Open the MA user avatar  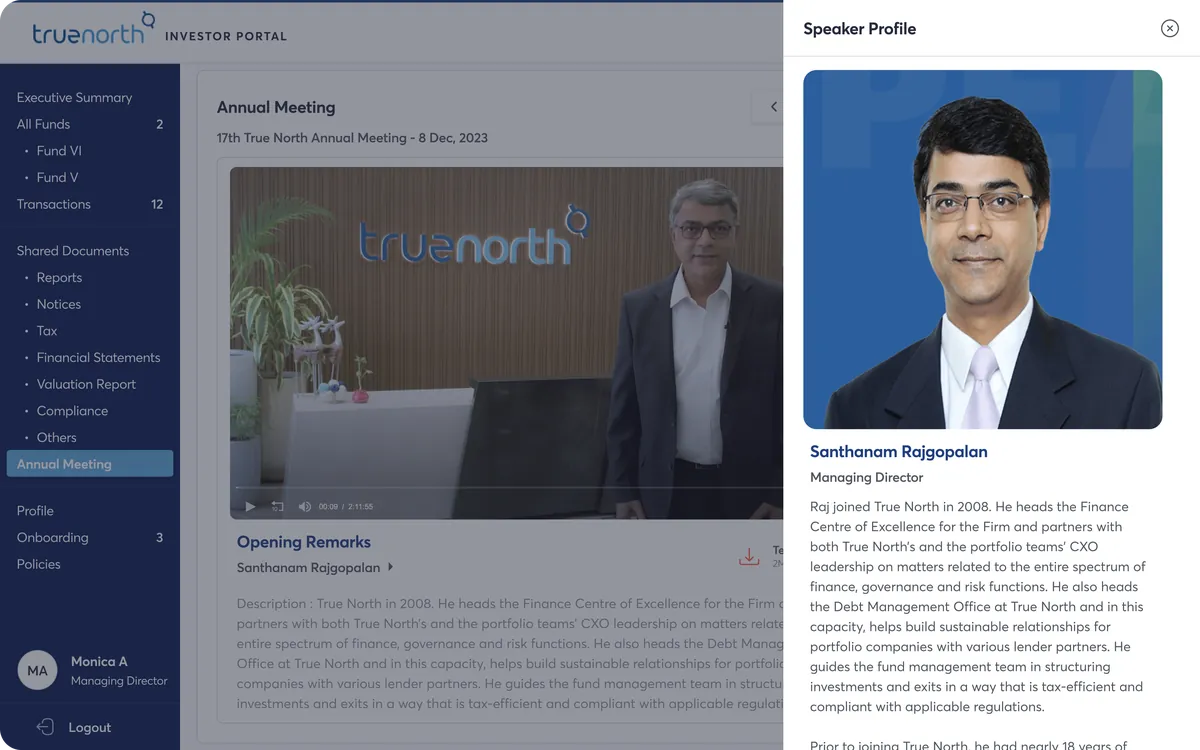37,670
